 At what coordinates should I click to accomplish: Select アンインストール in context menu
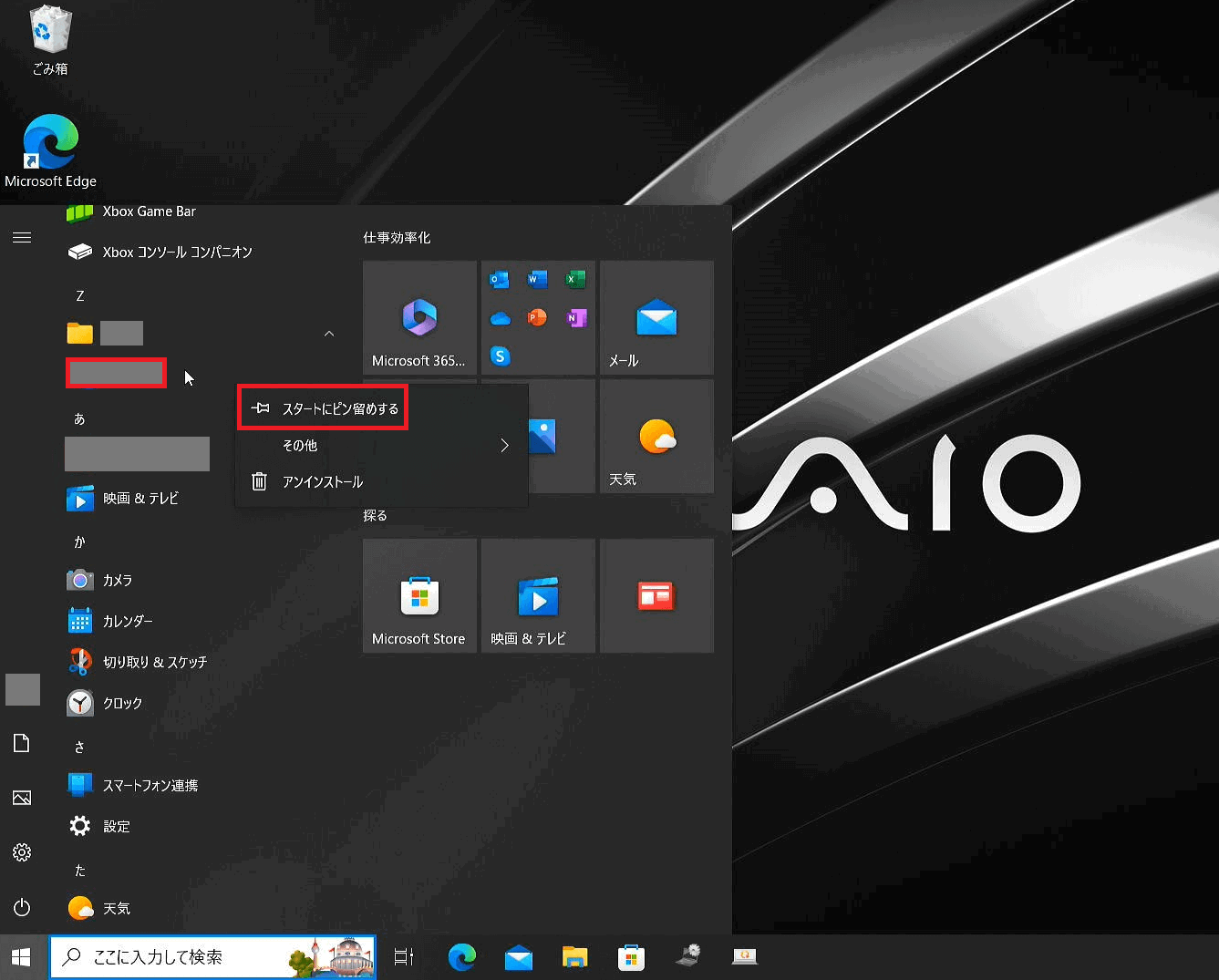[382, 482]
